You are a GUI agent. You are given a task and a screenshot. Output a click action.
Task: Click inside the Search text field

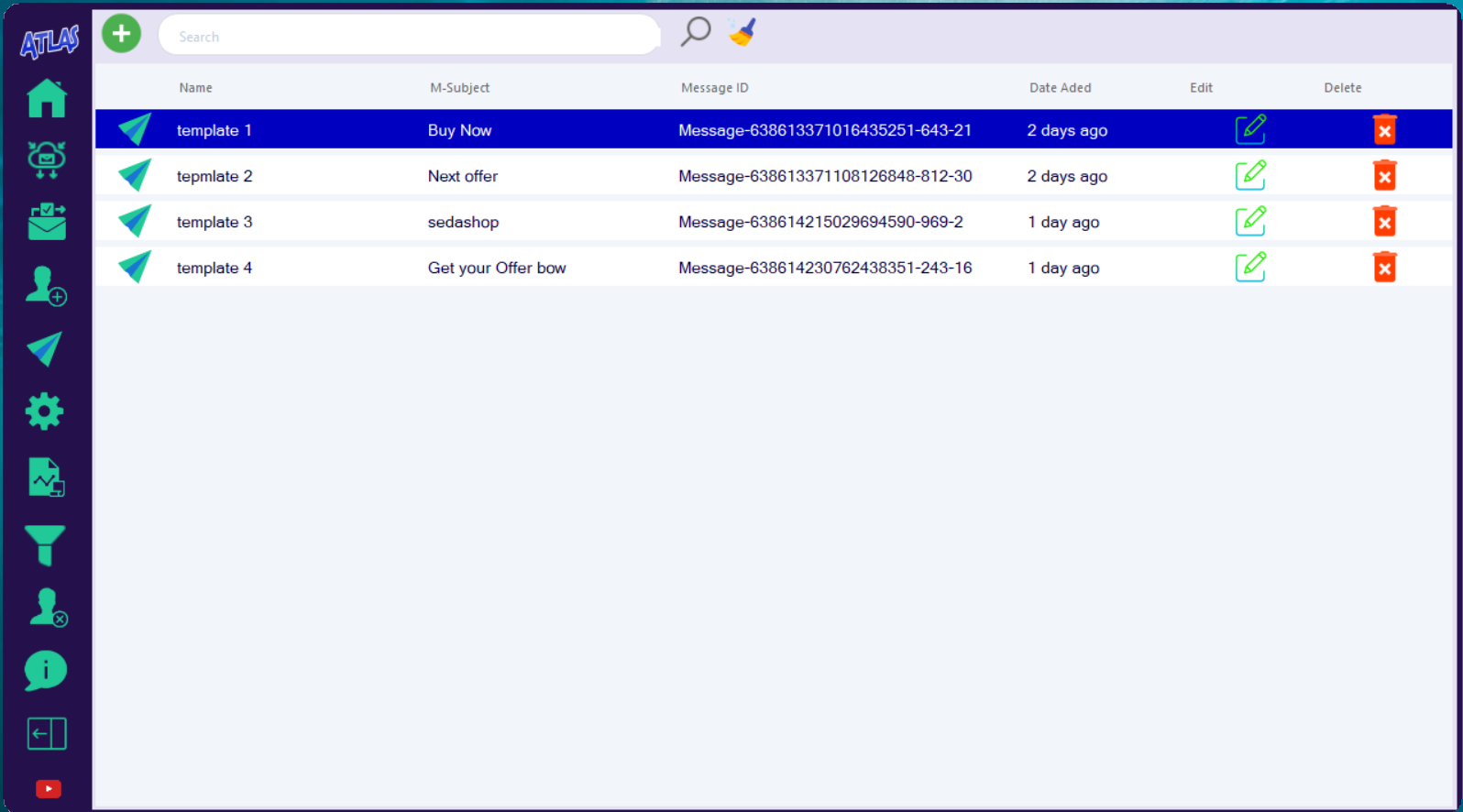tap(408, 37)
